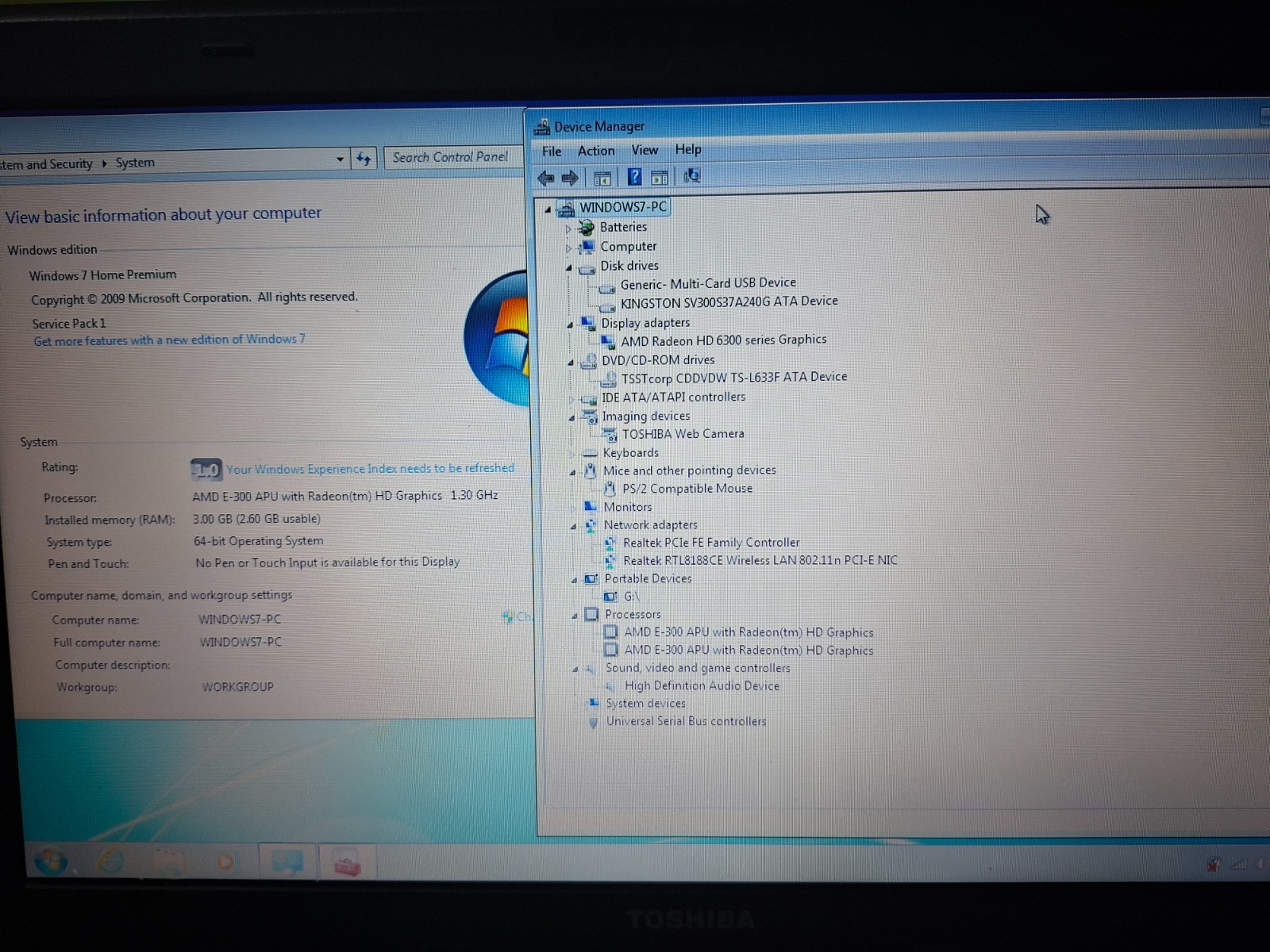Click the 1.0 rating badge in System window
Image resolution: width=1270 pixels, height=952 pixels.
tap(206, 470)
